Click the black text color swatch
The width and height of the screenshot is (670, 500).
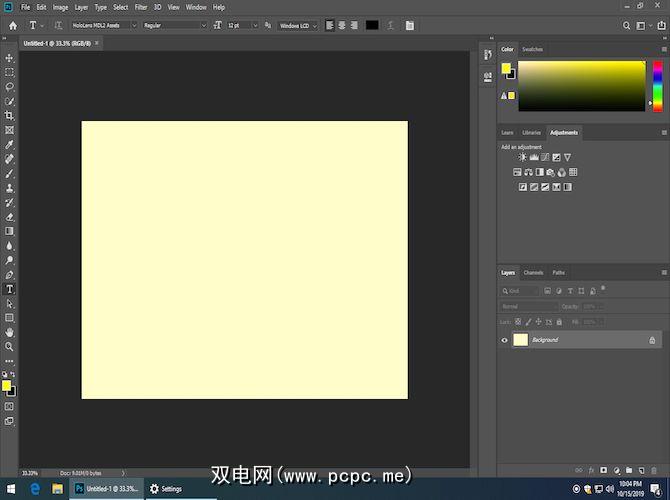(x=372, y=25)
